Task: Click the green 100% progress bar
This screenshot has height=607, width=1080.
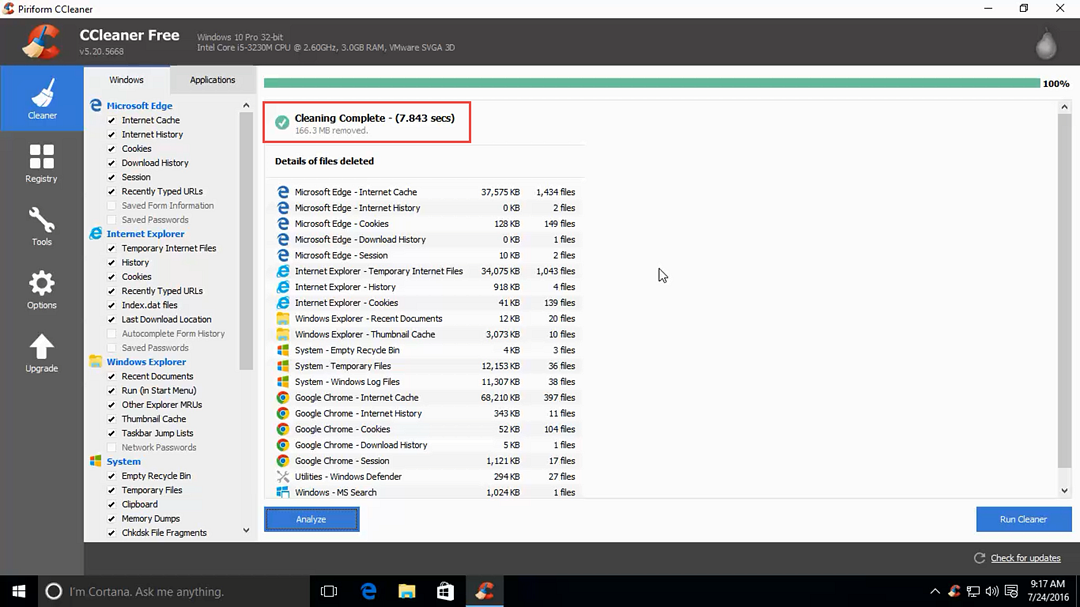Action: [x=652, y=83]
